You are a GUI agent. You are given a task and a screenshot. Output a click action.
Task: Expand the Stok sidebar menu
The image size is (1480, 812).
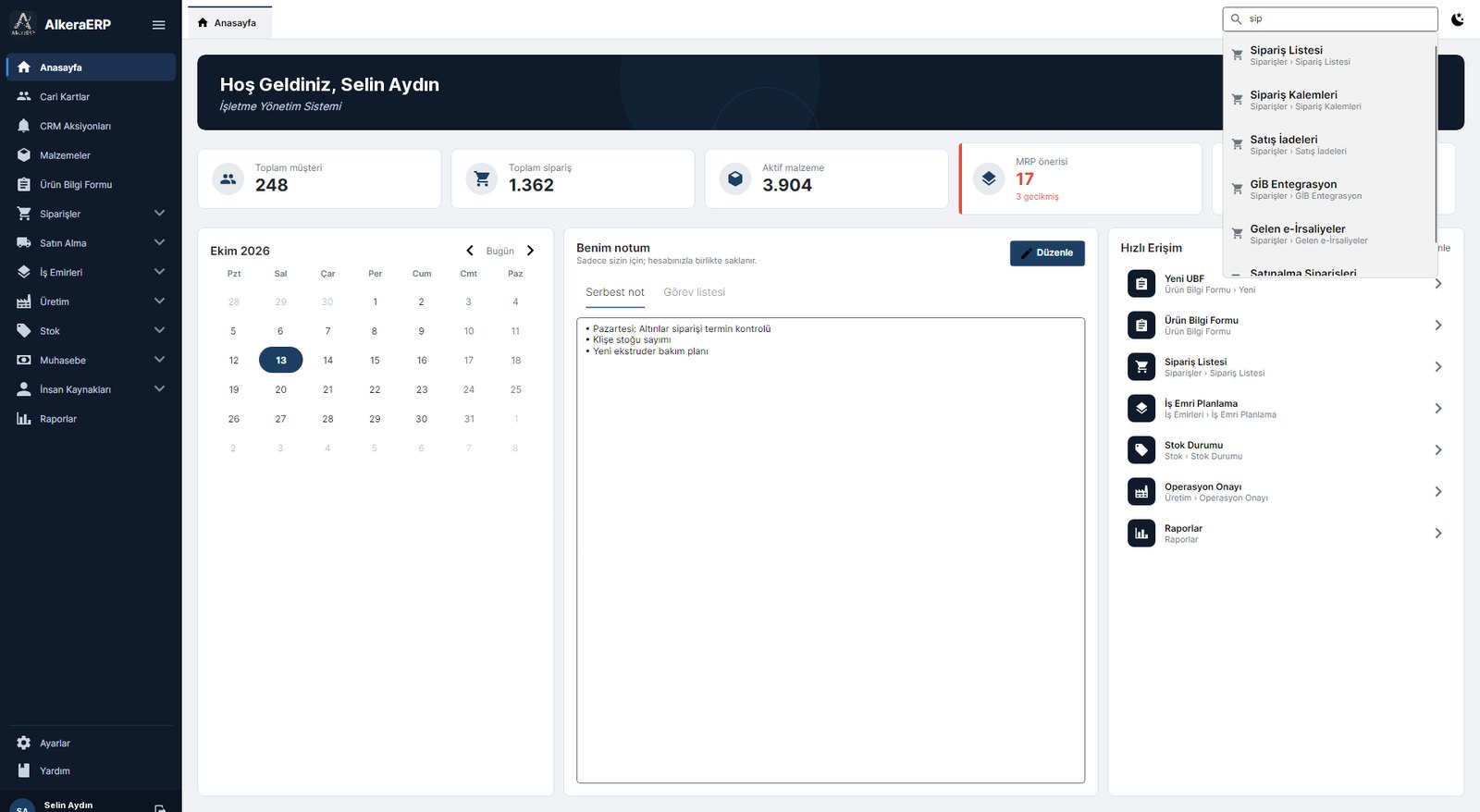(x=91, y=331)
